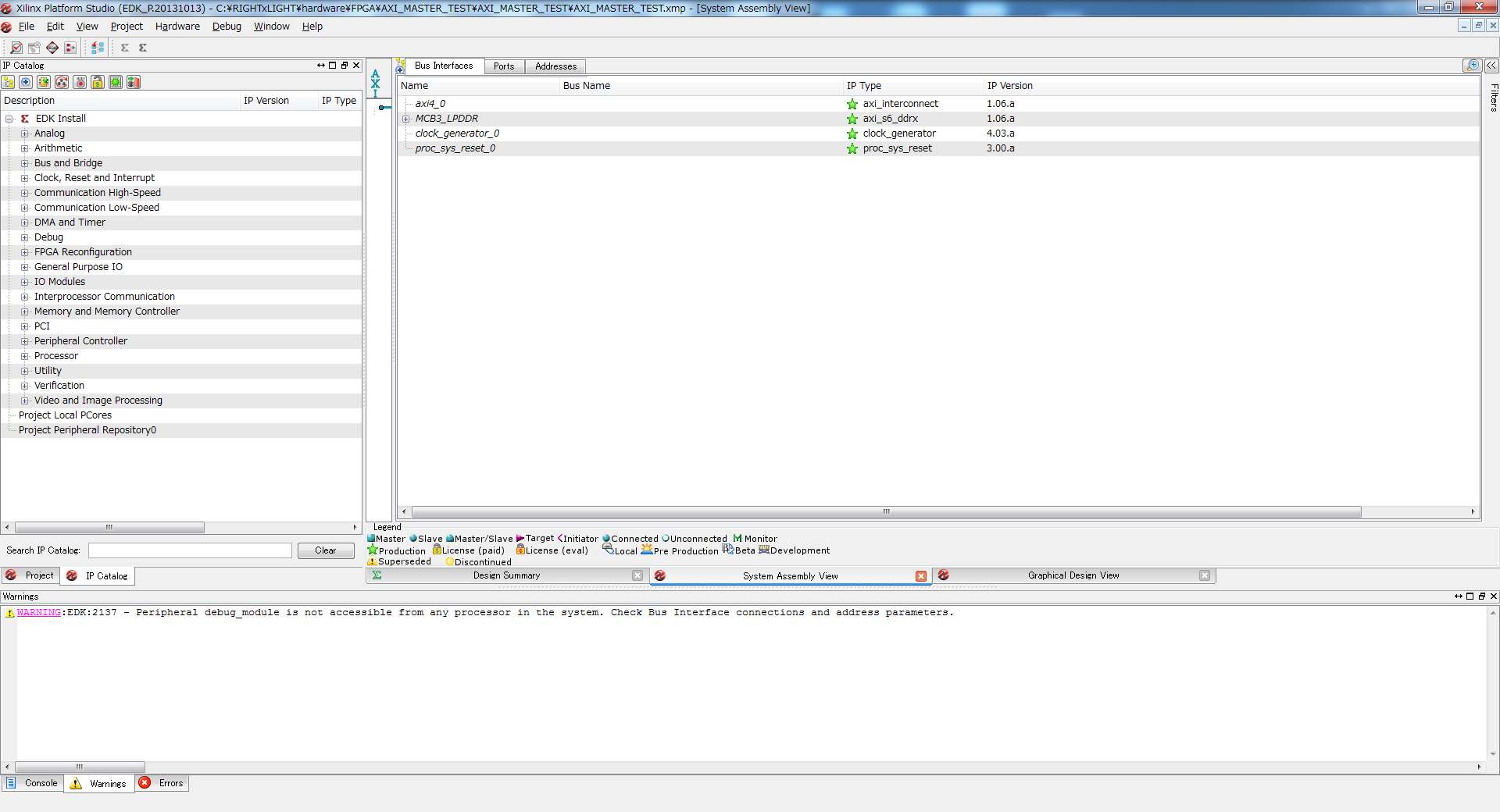Open the Debug menu
The height and width of the screenshot is (812, 1500).
(227, 27)
